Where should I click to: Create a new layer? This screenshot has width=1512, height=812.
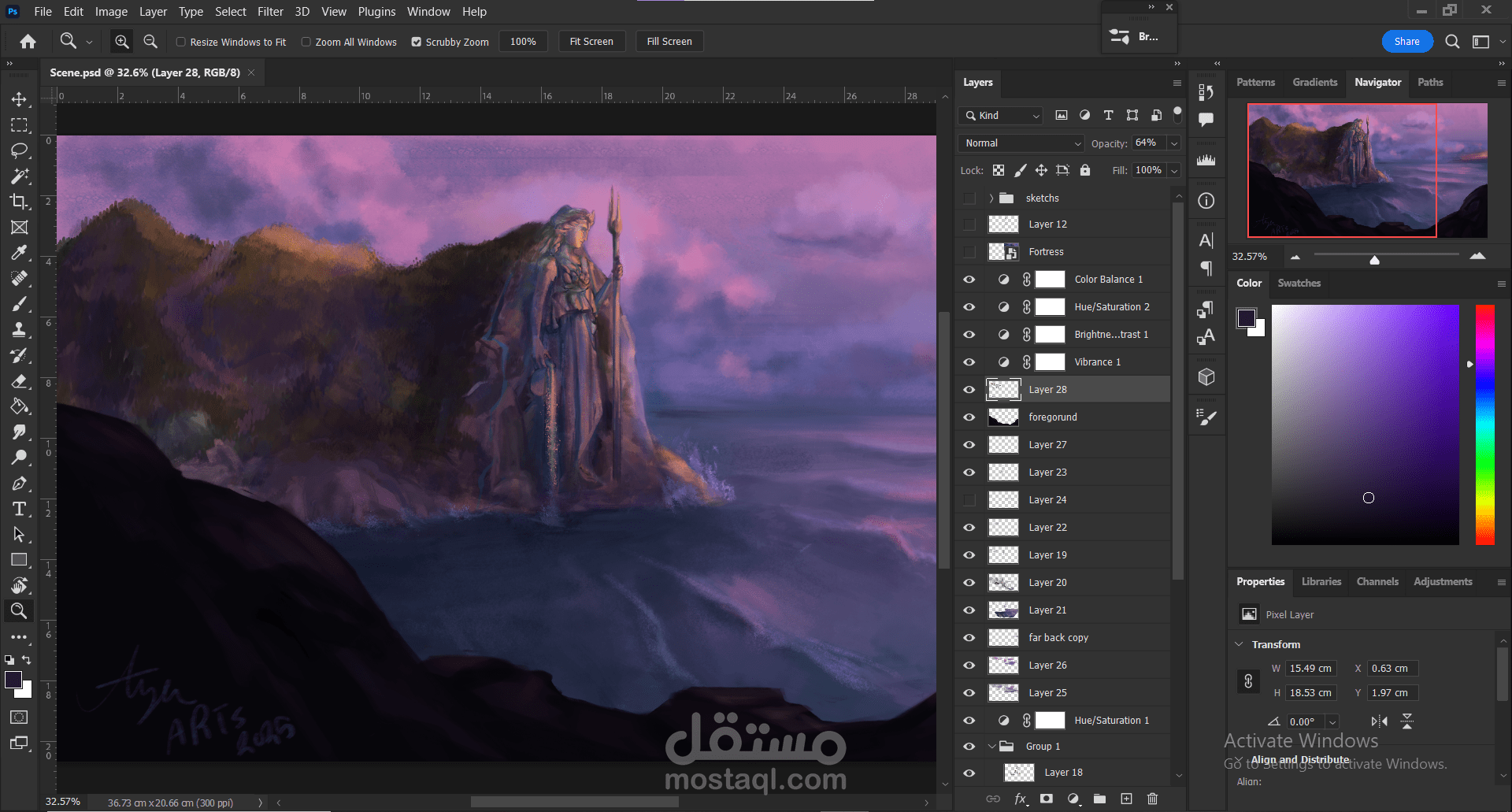click(x=1126, y=799)
